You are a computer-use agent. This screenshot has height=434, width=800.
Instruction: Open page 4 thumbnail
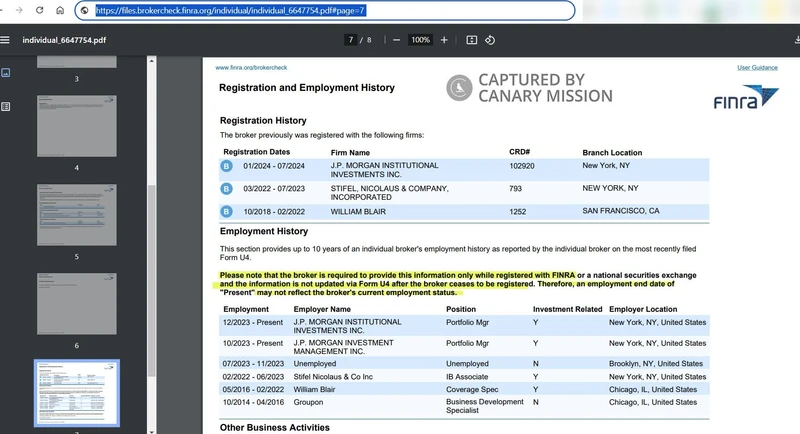click(77, 126)
